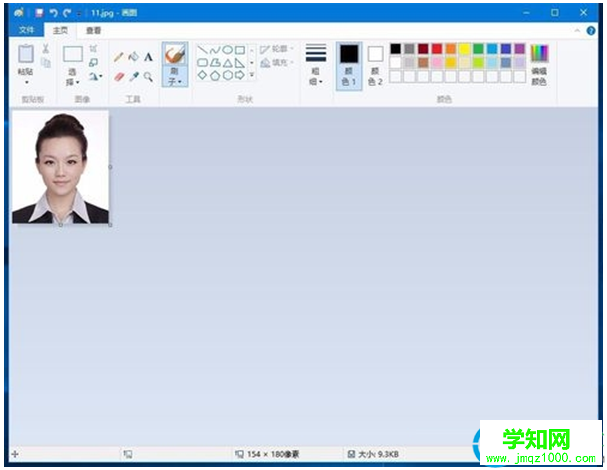Pick the dark red color swatch
The height and width of the screenshot is (470, 607).
click(x=423, y=49)
